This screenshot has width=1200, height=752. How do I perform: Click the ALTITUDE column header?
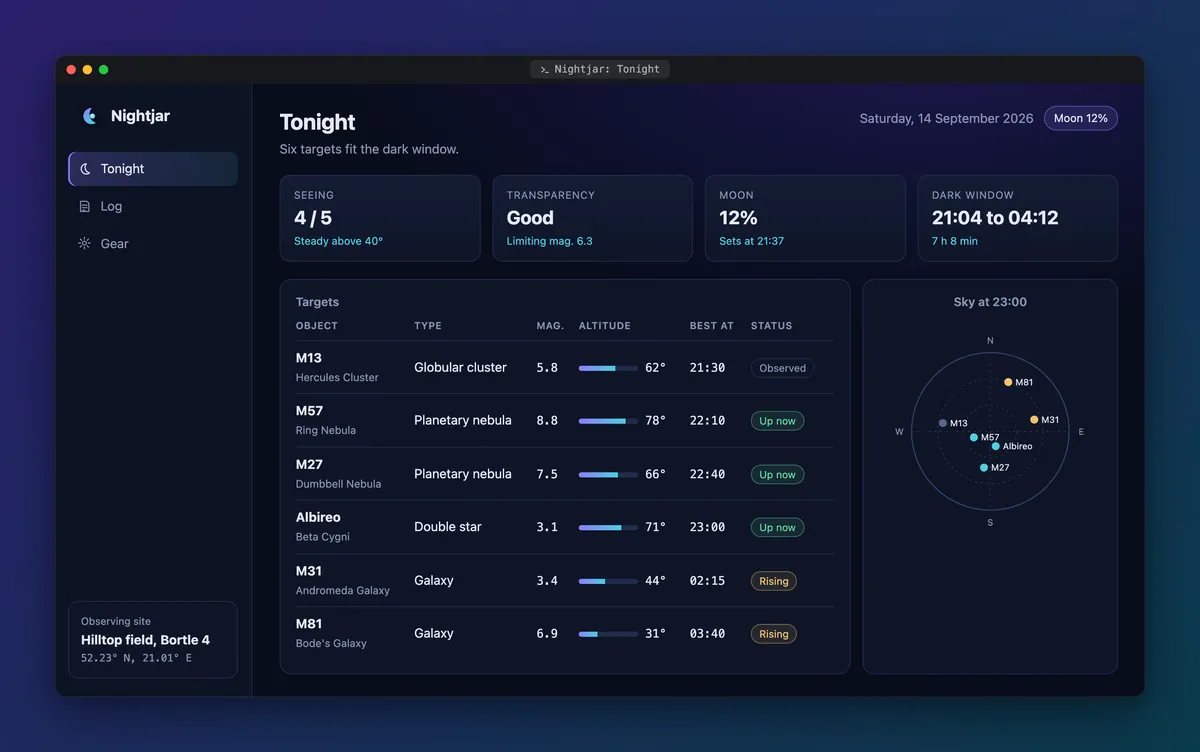(605, 326)
